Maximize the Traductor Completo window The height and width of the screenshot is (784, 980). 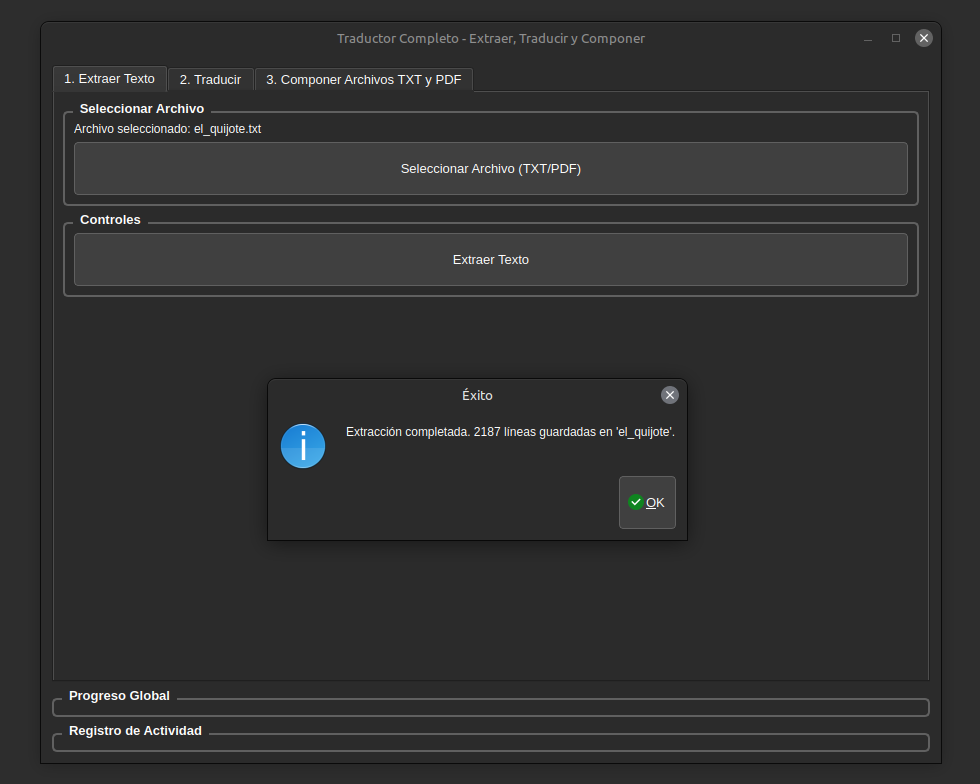[x=896, y=38]
